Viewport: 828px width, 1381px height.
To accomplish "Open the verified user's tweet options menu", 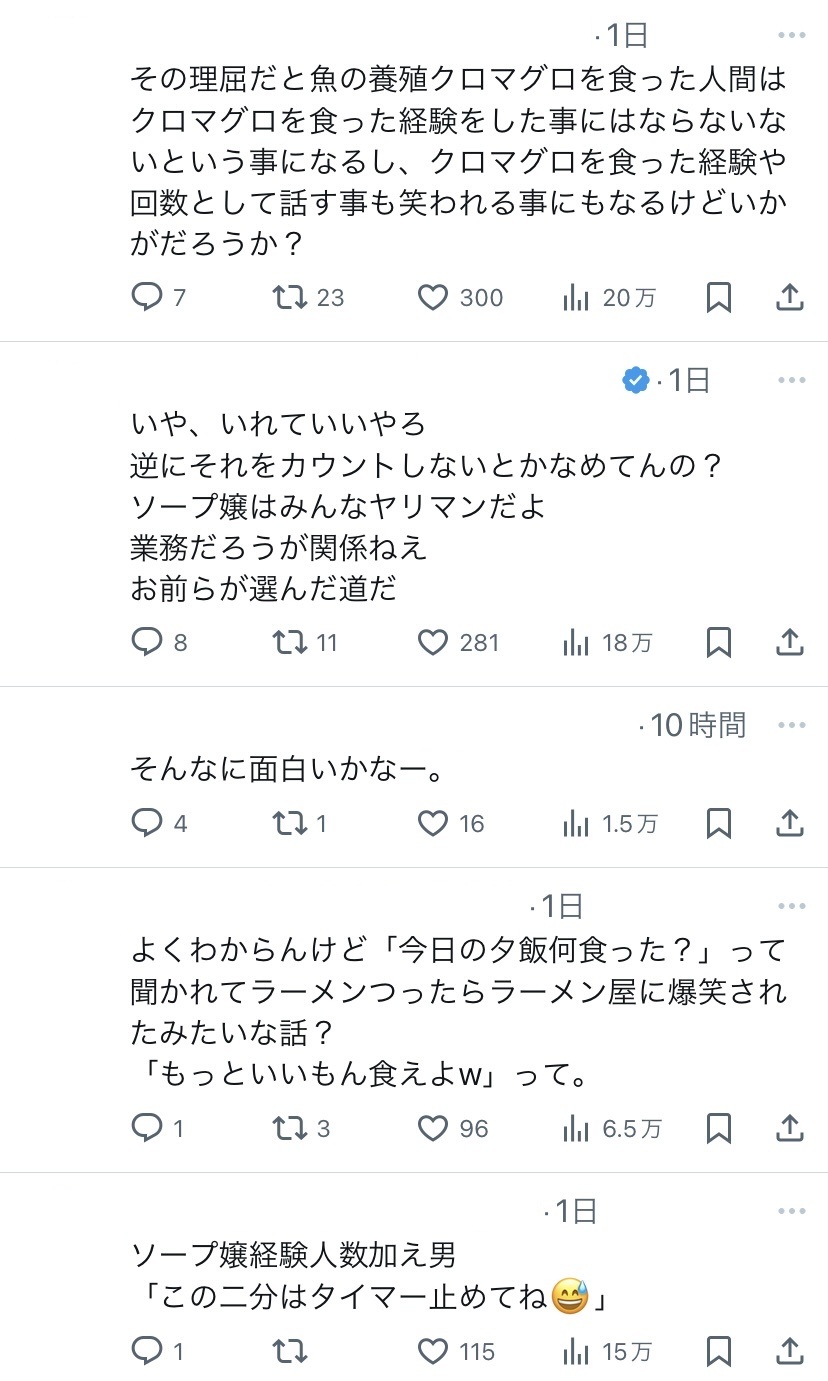I will click(x=791, y=380).
